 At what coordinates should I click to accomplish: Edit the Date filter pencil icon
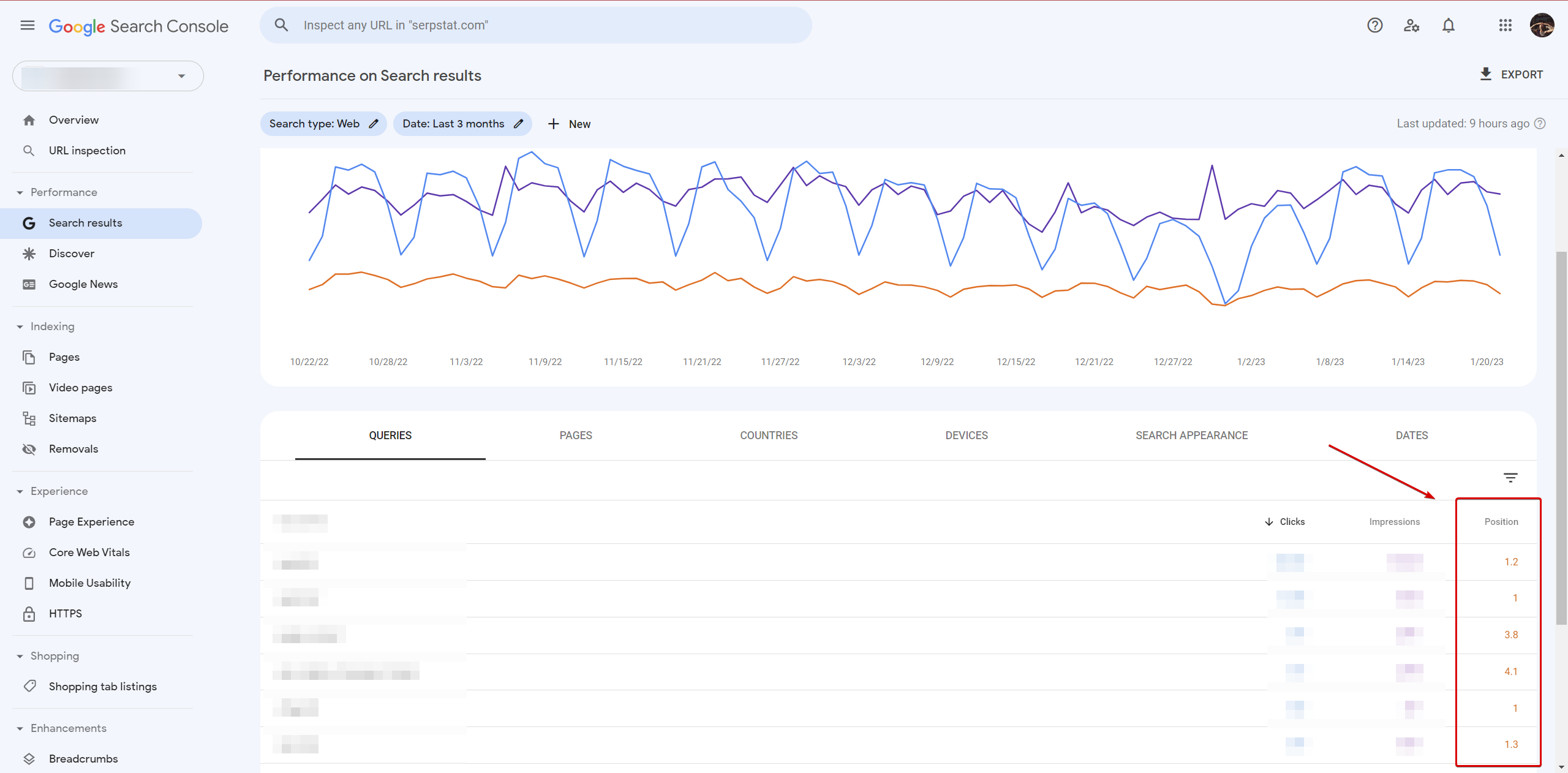[518, 124]
